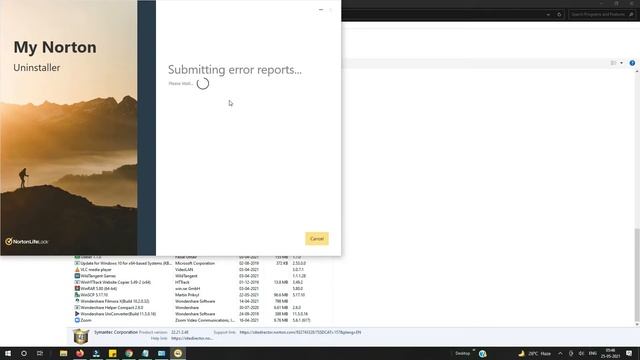Open the notification center icon

point(629,353)
